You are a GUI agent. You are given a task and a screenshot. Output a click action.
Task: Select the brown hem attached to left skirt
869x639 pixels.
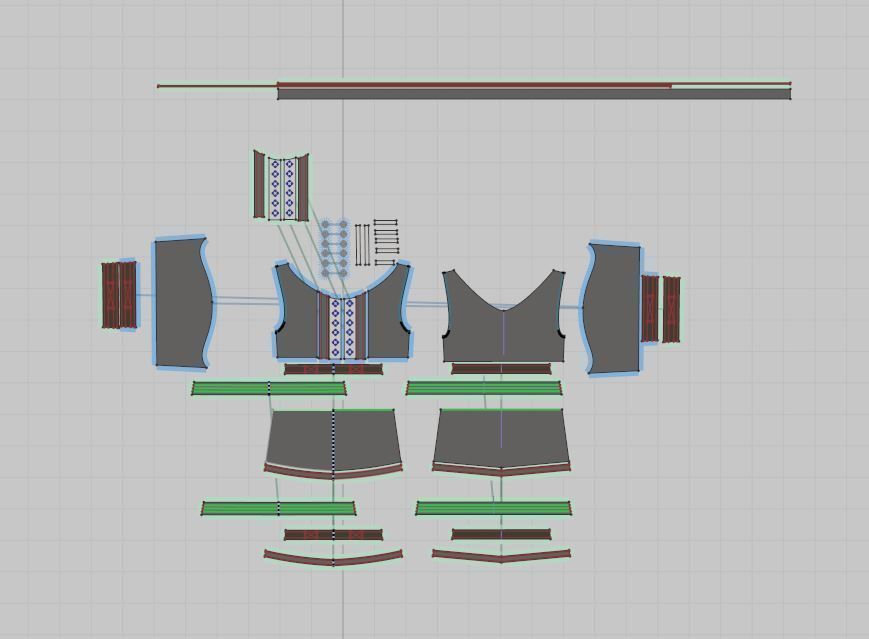334,473
